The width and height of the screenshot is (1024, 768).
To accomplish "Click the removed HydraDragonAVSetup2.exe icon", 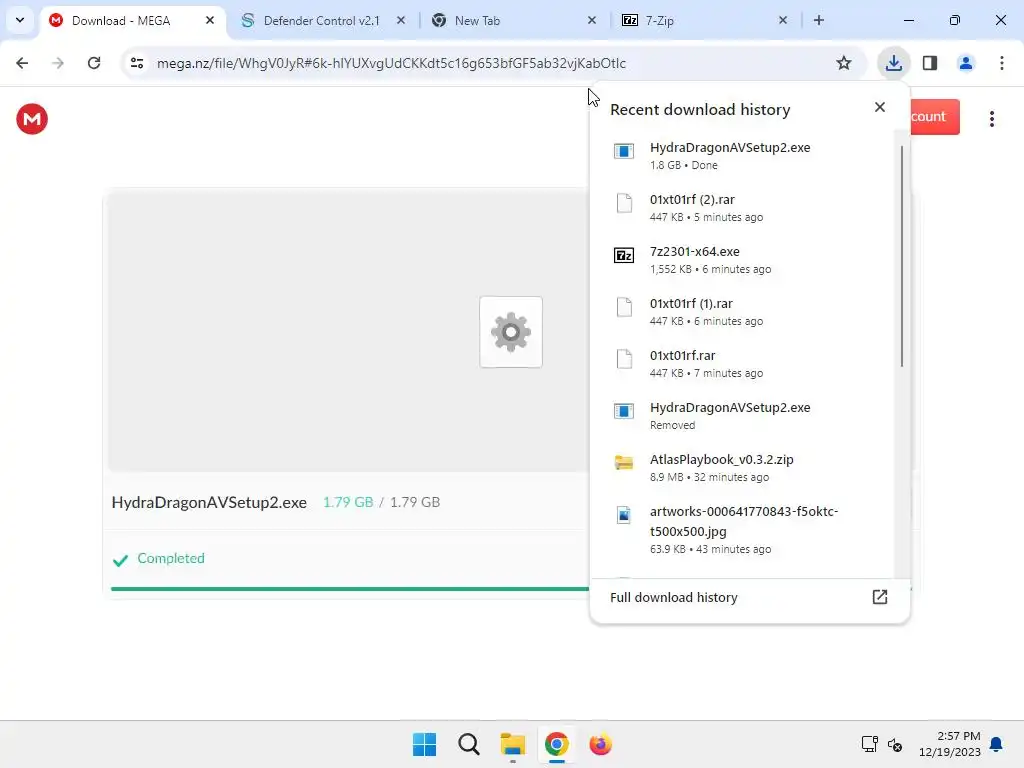I will 624,411.
